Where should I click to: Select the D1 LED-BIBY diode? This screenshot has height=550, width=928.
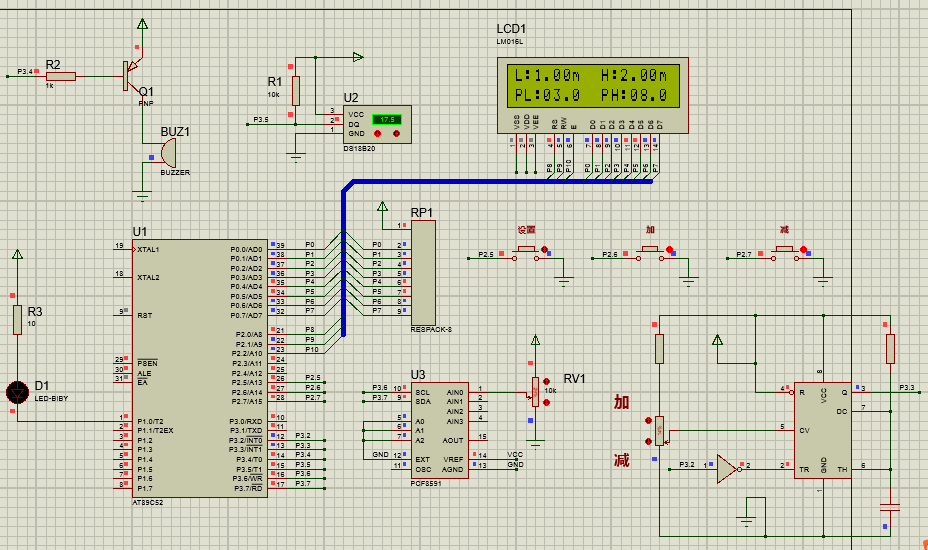click(17, 392)
